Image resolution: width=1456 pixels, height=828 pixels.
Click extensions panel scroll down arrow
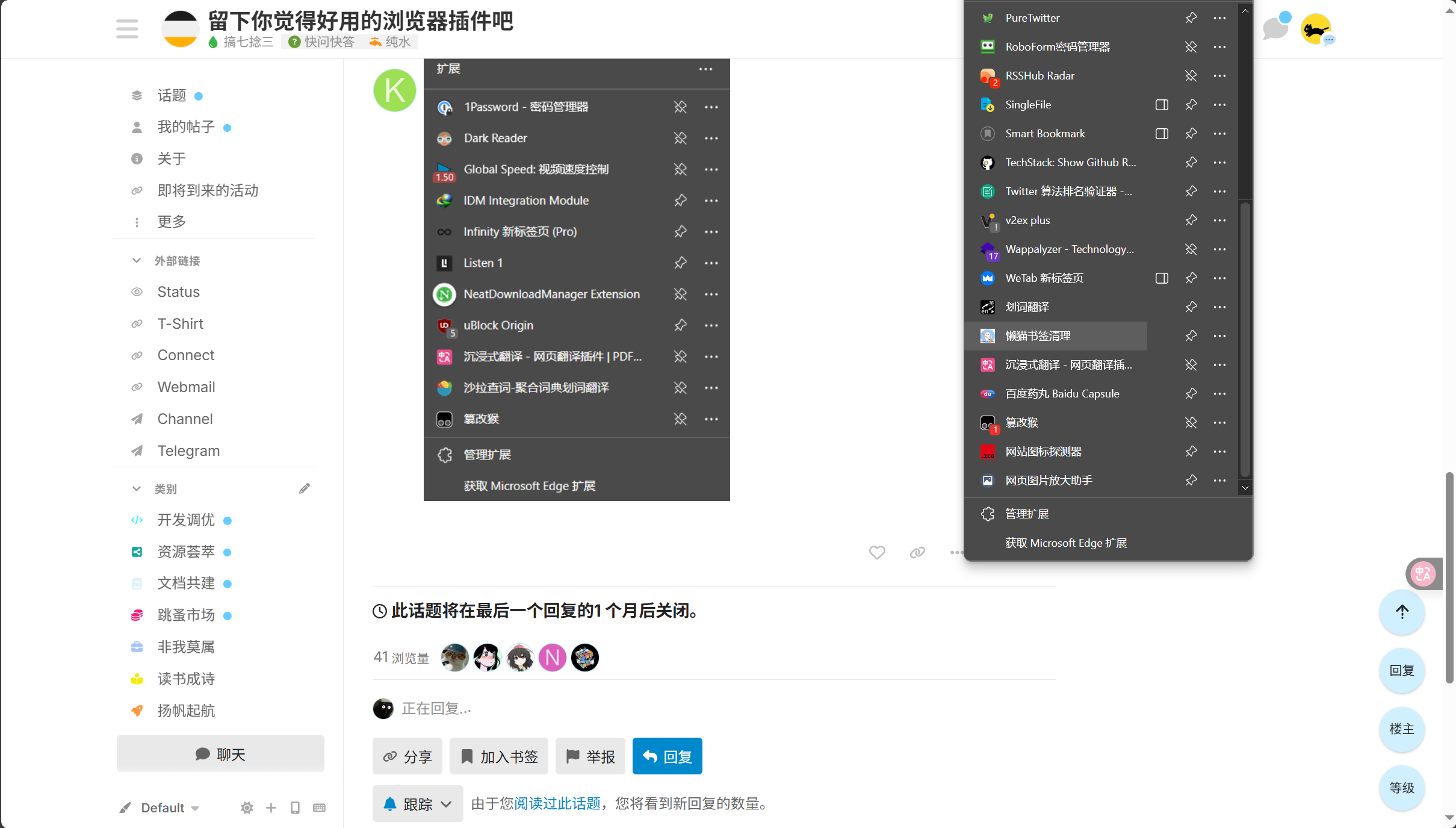(x=1245, y=488)
